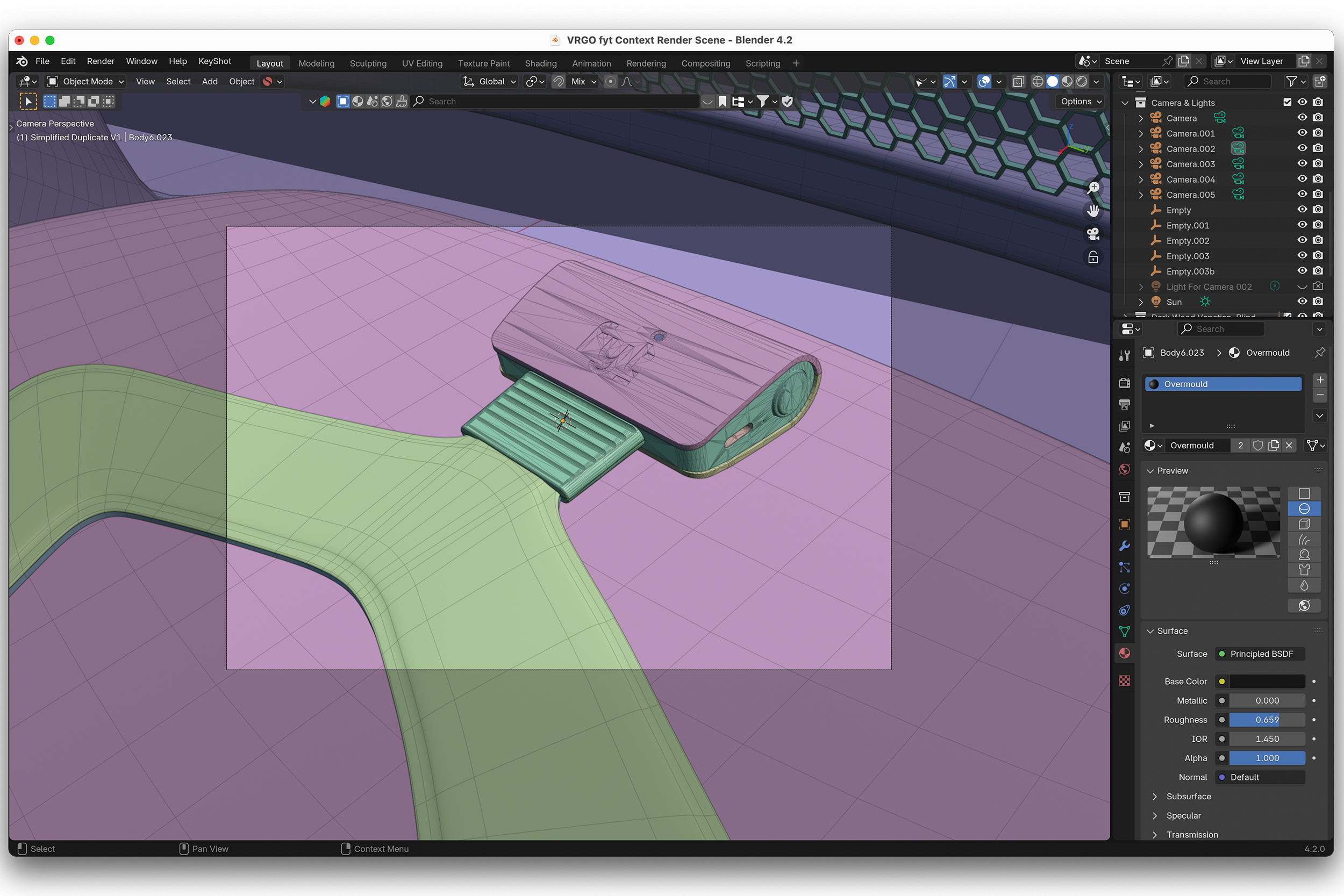Screen dimensions: 1344x896
Task: Open the KeyShot menu
Action: 215,61
